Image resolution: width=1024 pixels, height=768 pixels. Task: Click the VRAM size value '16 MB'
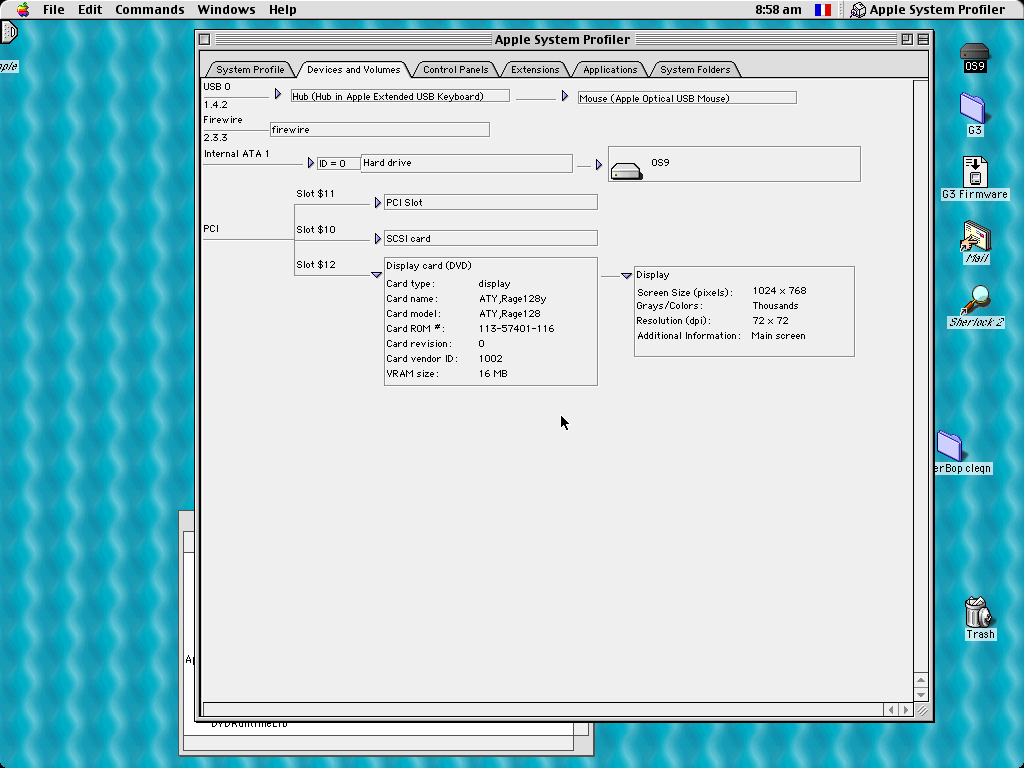coord(492,374)
